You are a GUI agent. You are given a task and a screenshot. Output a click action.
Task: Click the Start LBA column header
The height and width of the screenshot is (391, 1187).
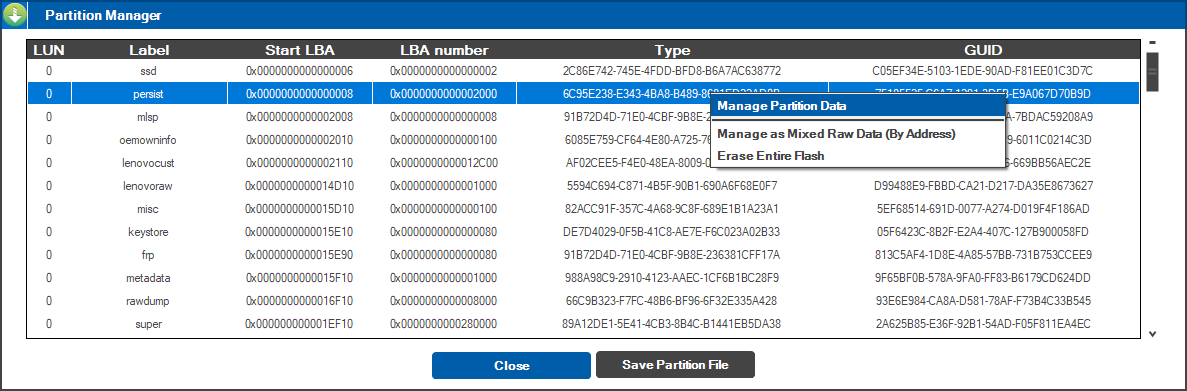[300, 51]
